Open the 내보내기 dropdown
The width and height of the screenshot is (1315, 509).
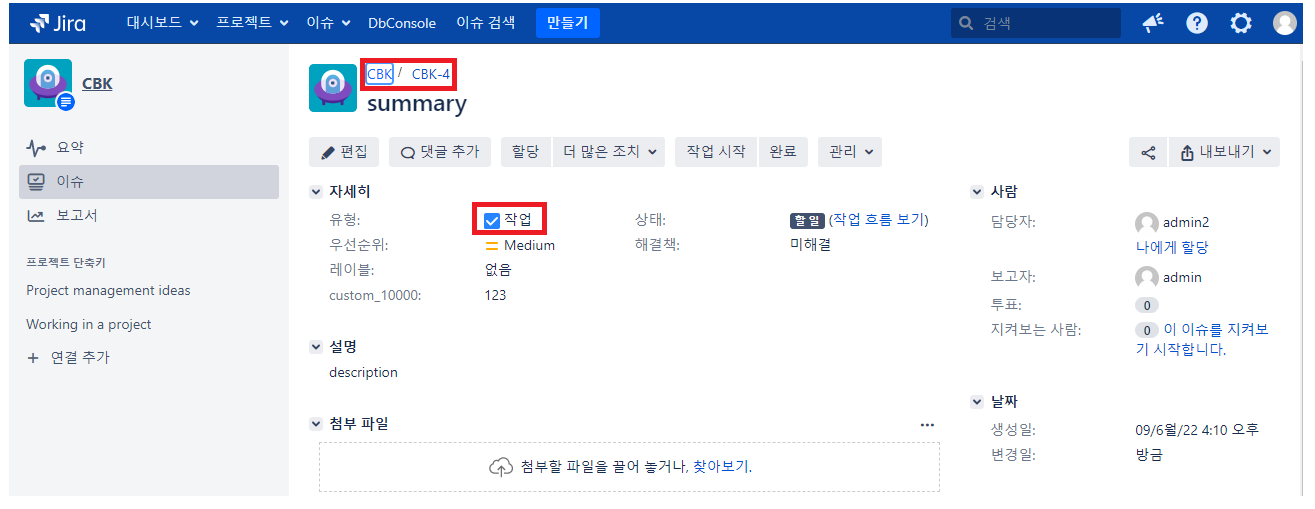tap(1225, 153)
